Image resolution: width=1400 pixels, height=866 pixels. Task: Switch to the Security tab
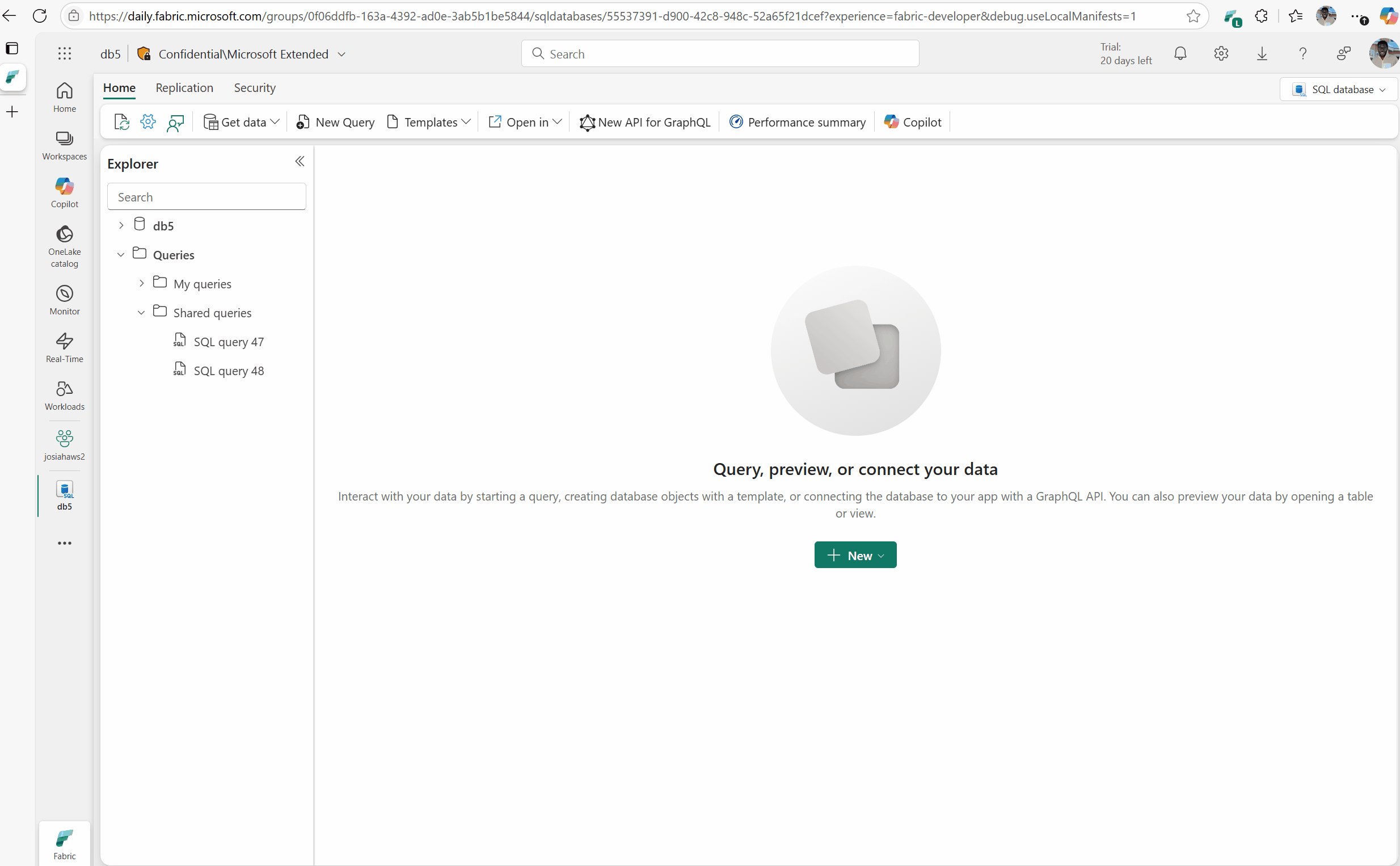pos(255,87)
